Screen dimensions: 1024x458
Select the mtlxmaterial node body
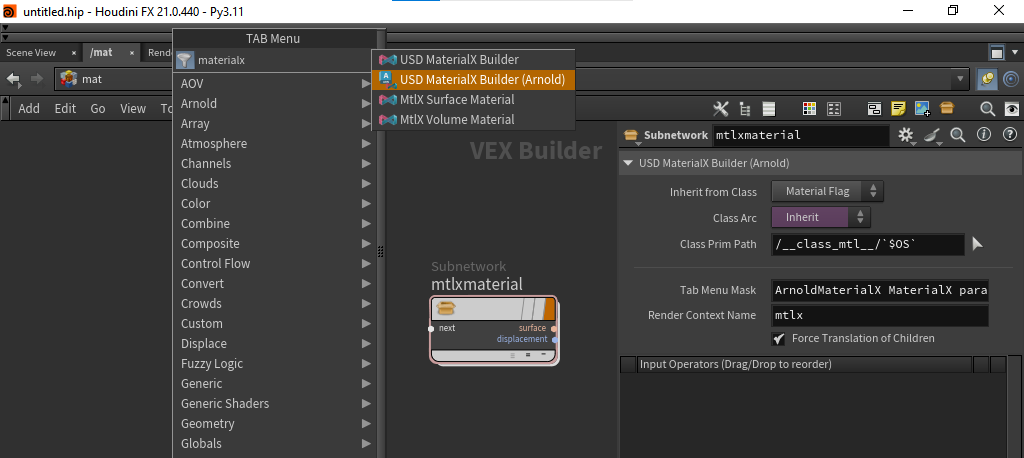click(x=493, y=330)
